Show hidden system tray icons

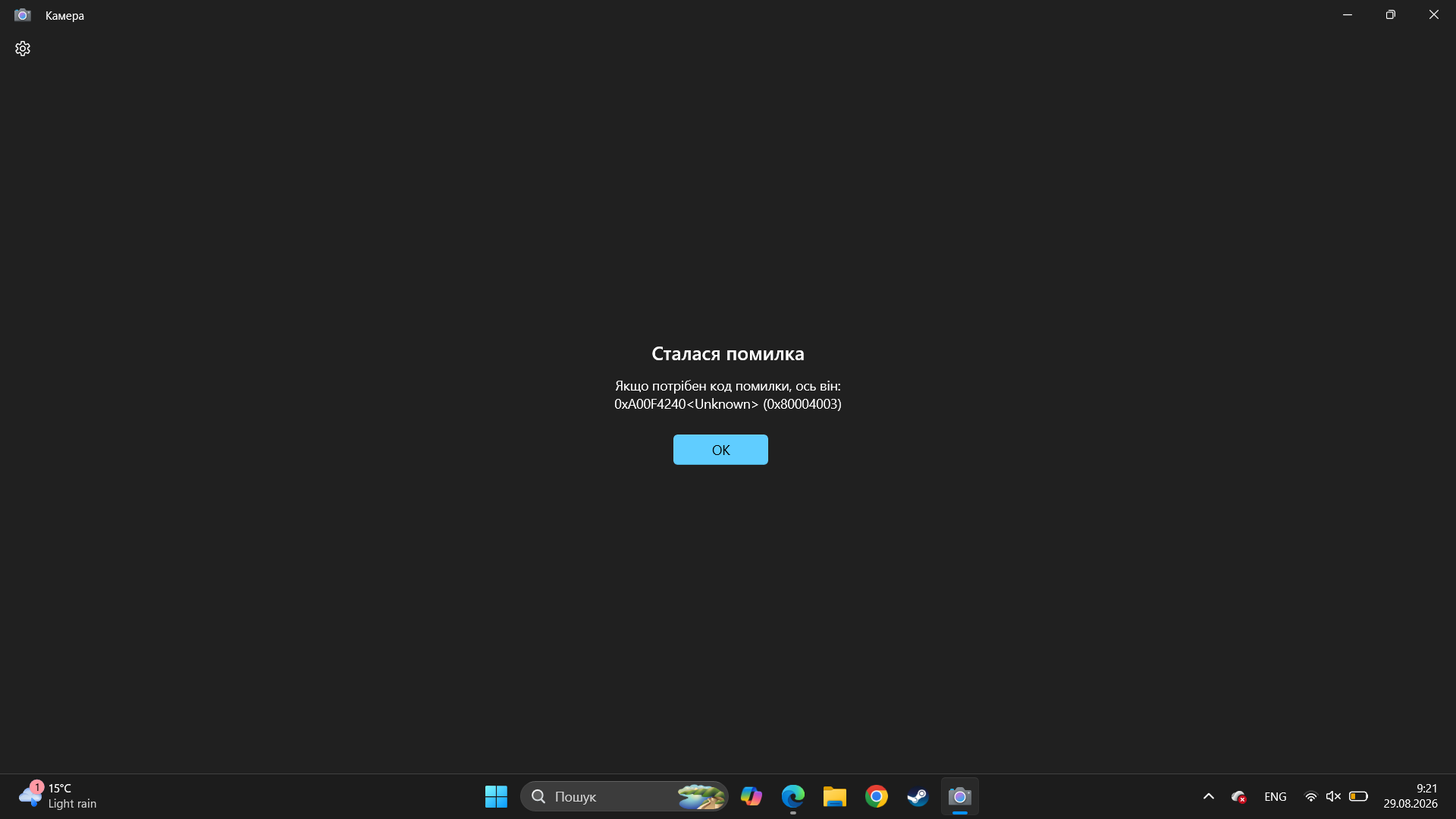pyautogui.click(x=1209, y=796)
